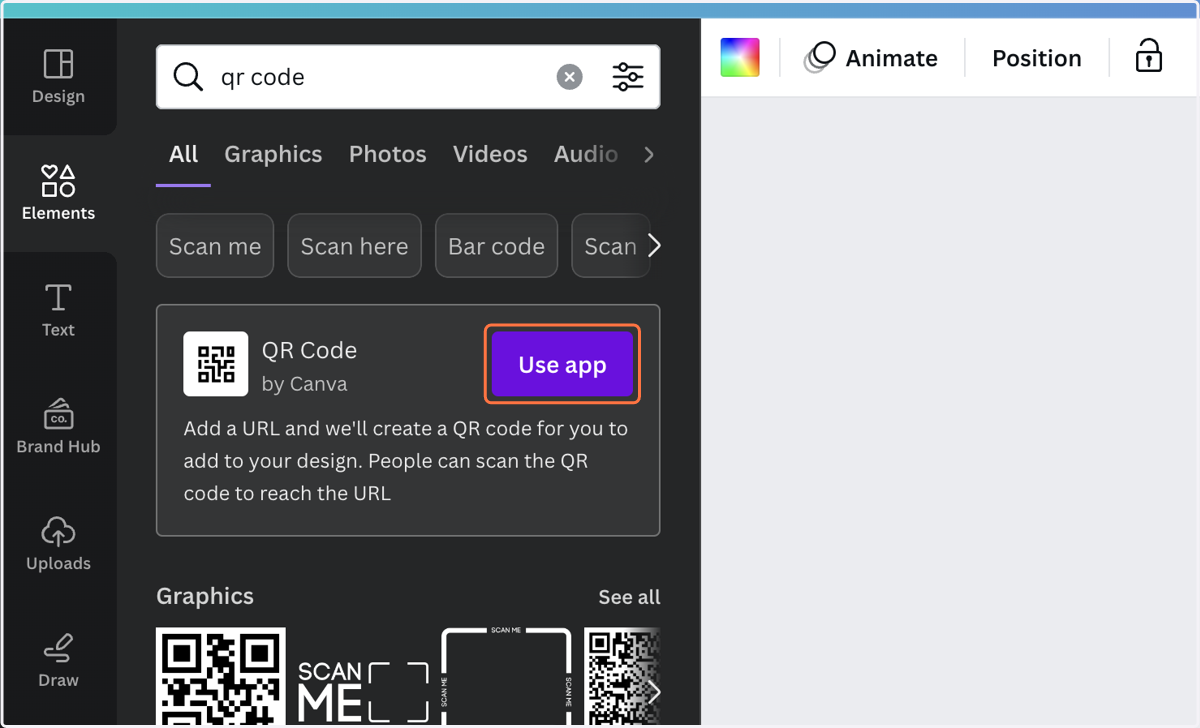Select the Scan here suggestion chip
This screenshot has width=1200, height=728.
pos(354,246)
